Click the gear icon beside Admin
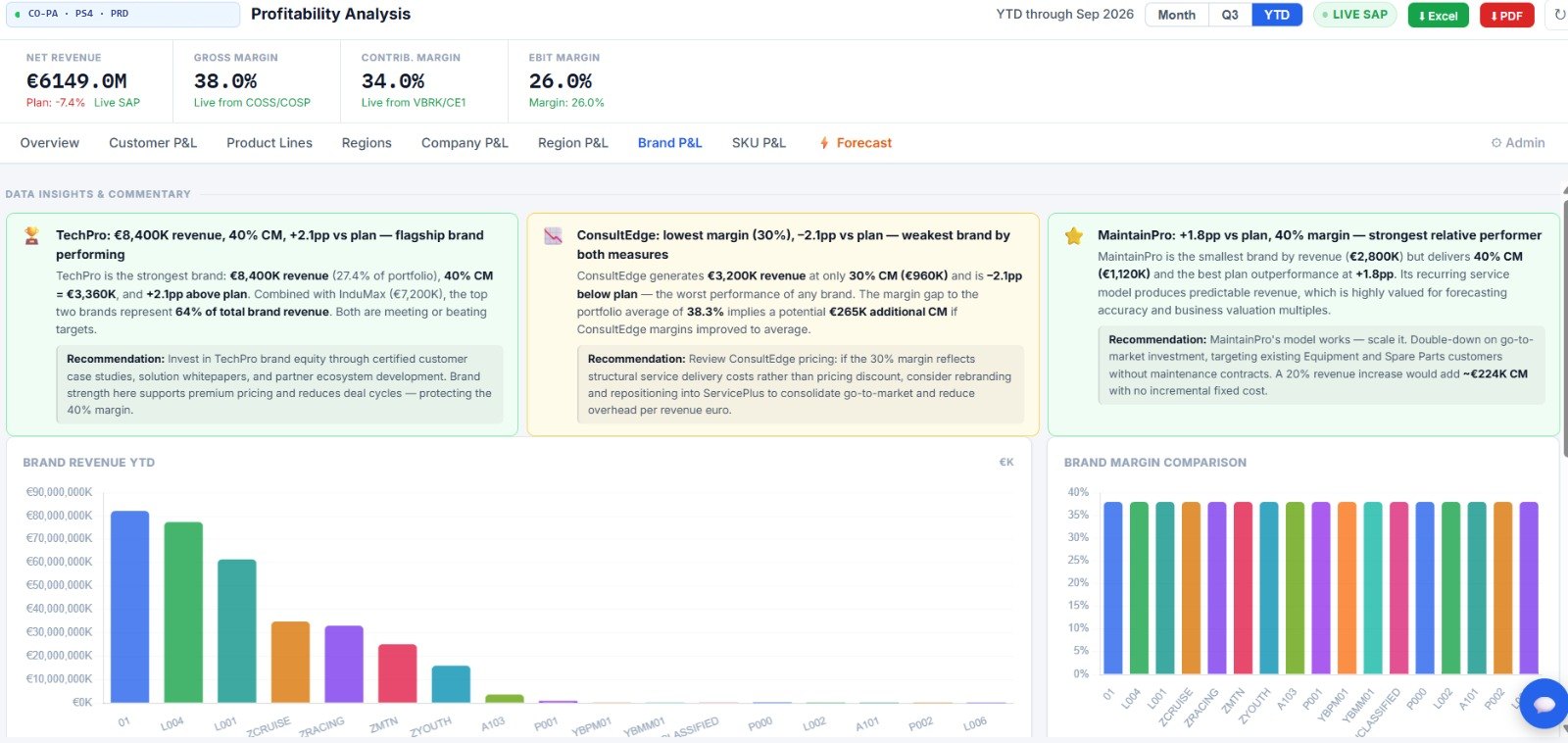This screenshot has height=743, width=1568. click(1496, 143)
